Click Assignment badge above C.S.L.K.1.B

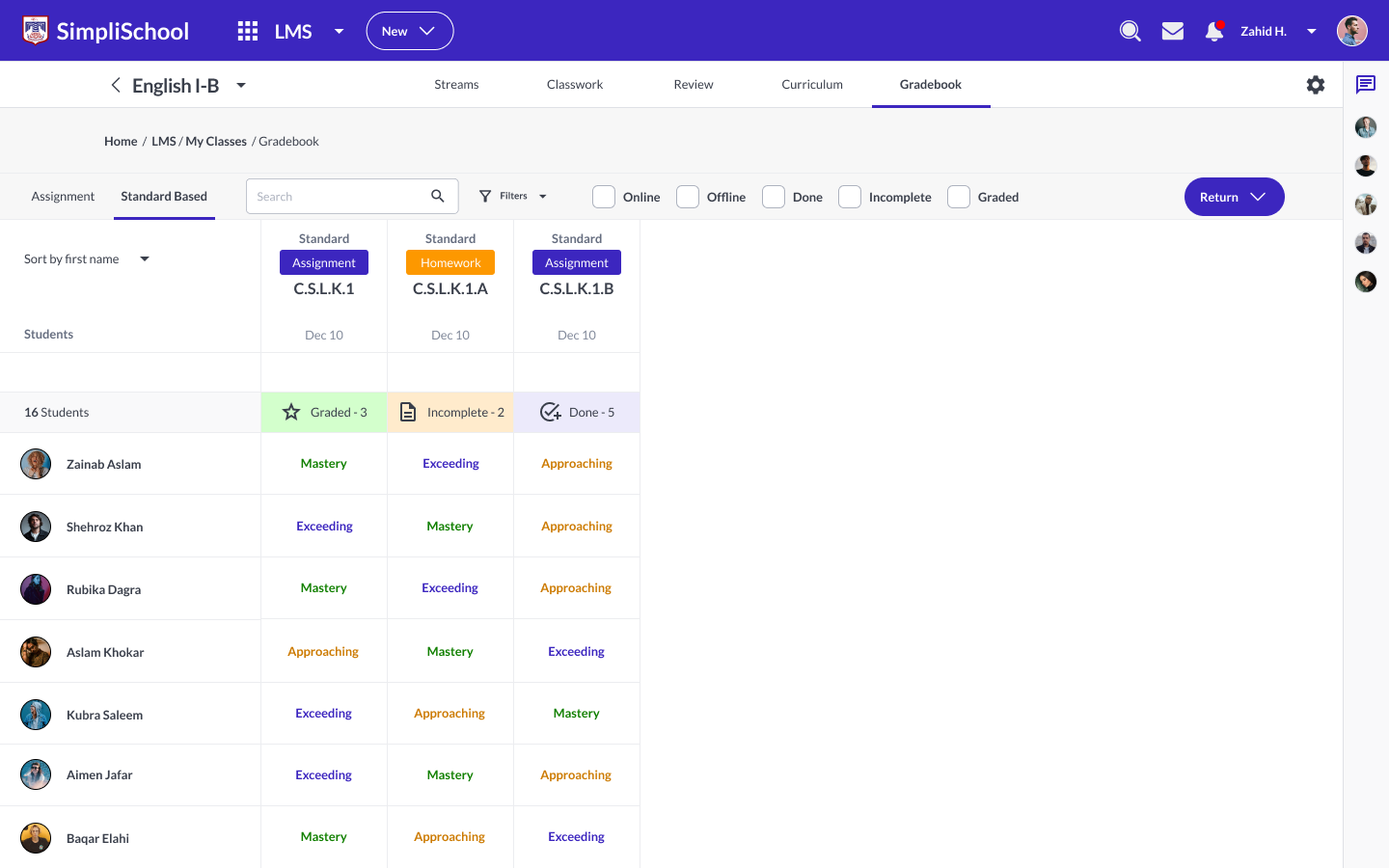coord(577,262)
